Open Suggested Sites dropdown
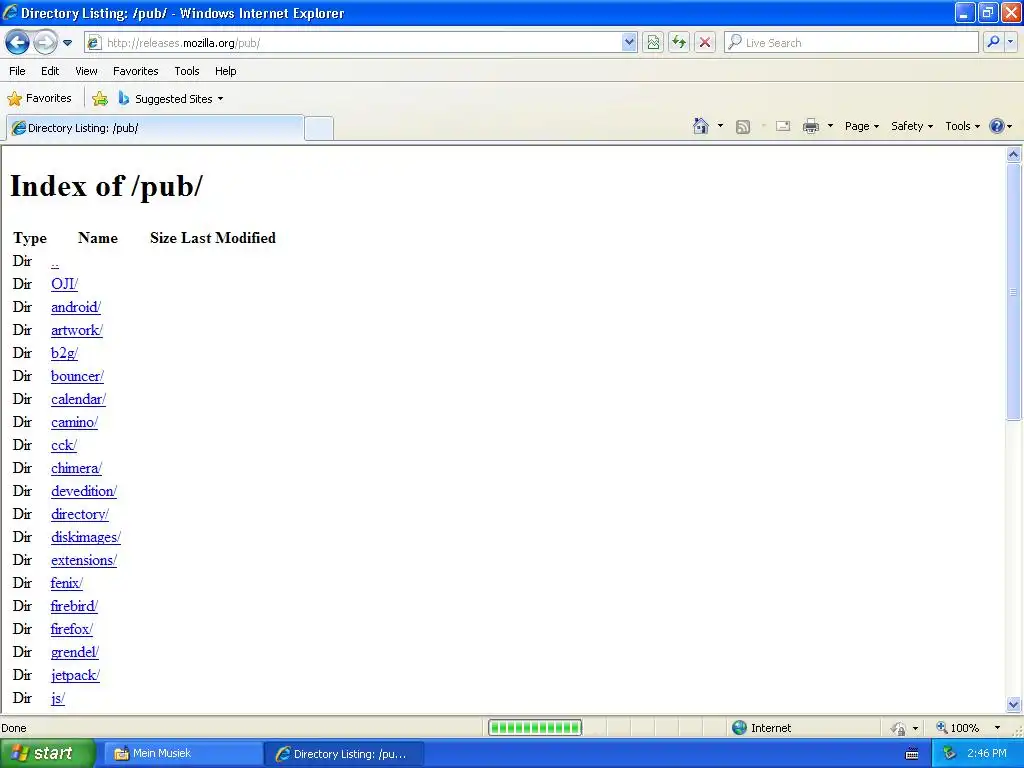Screen dimensions: 1024x768 click(170, 99)
